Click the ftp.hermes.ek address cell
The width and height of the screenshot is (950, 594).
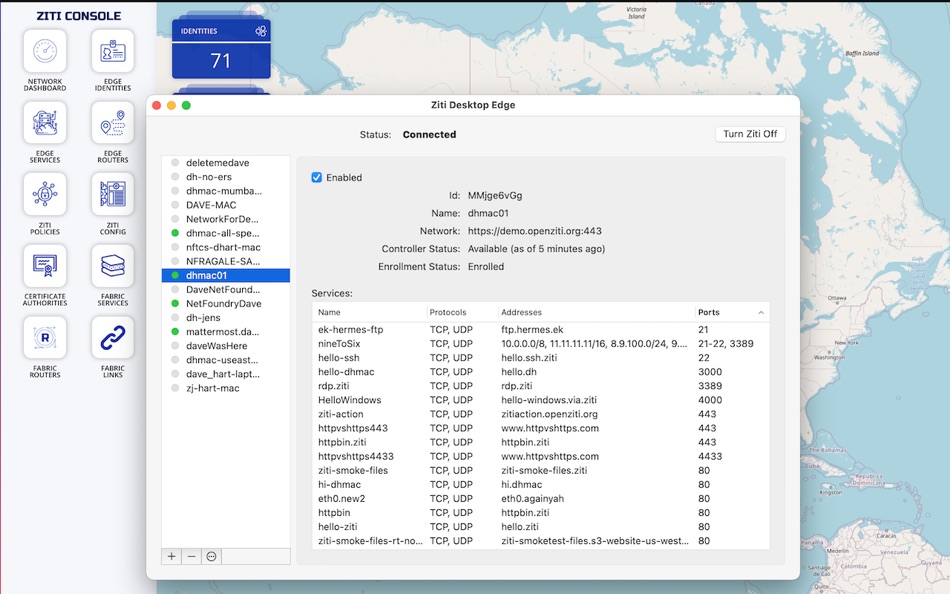pos(532,330)
